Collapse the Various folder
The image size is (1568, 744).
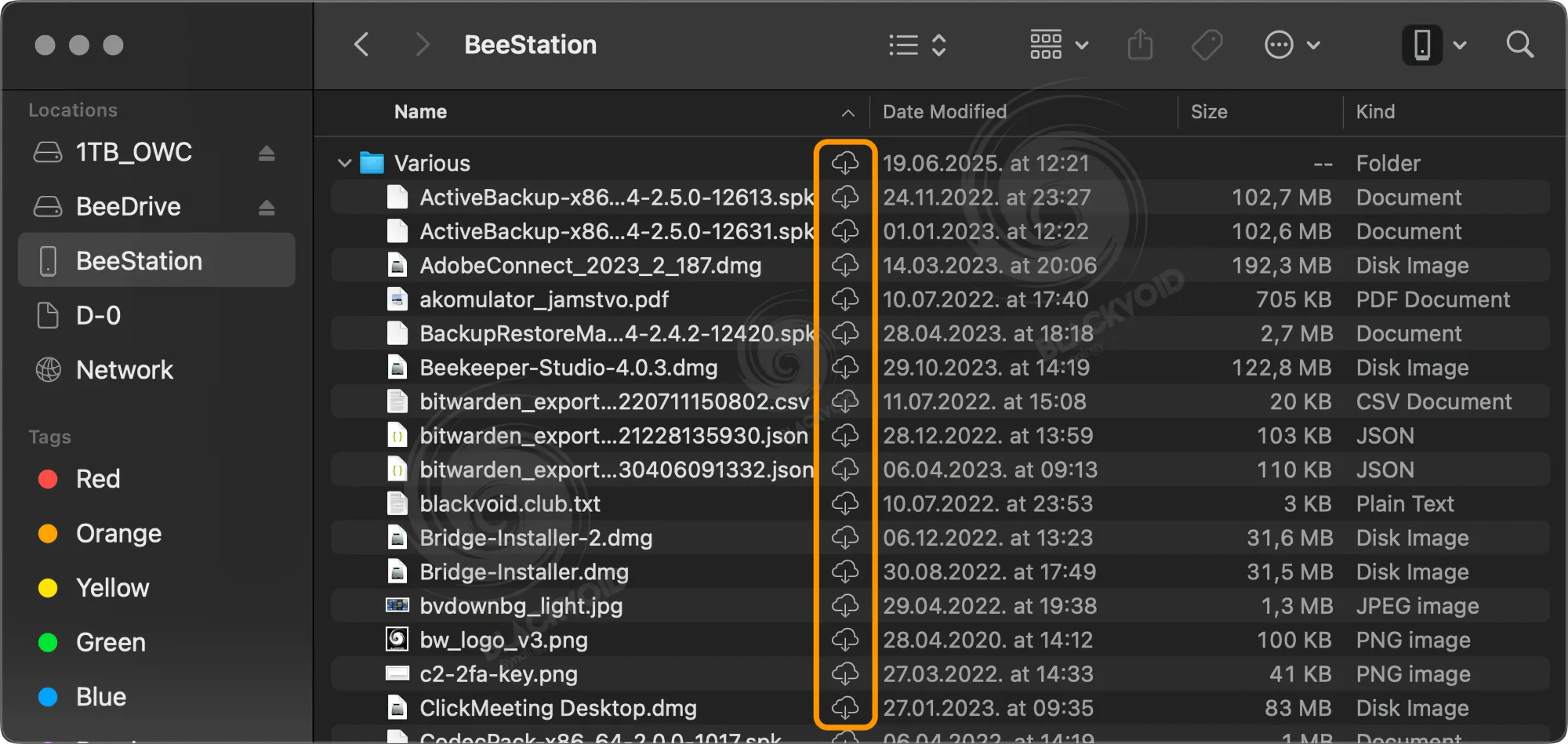344,163
